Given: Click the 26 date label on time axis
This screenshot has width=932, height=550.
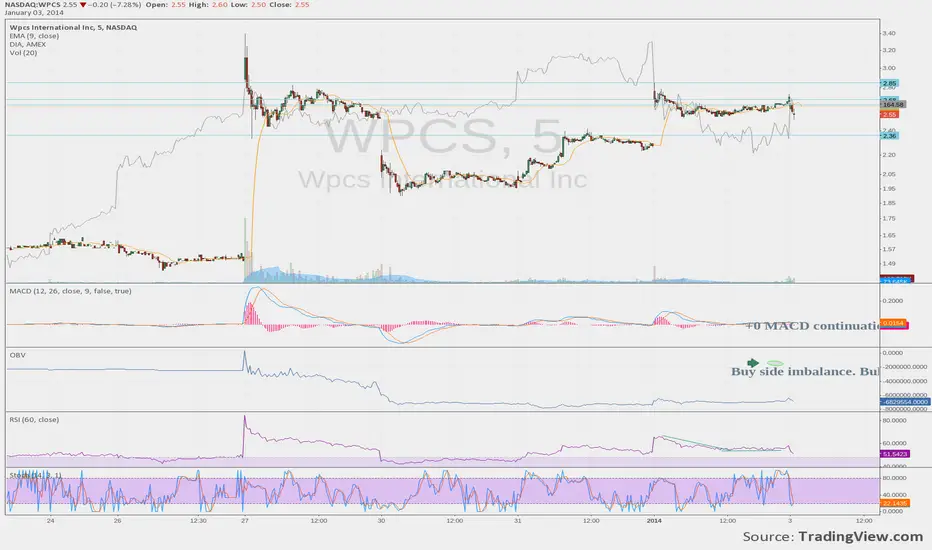Looking at the screenshot, I should click(x=117, y=520).
